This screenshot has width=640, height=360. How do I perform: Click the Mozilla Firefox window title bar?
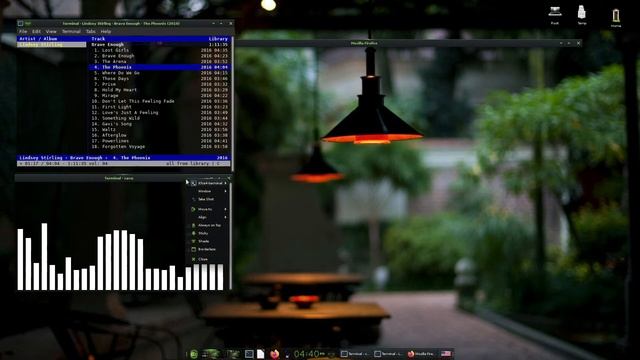point(408,43)
